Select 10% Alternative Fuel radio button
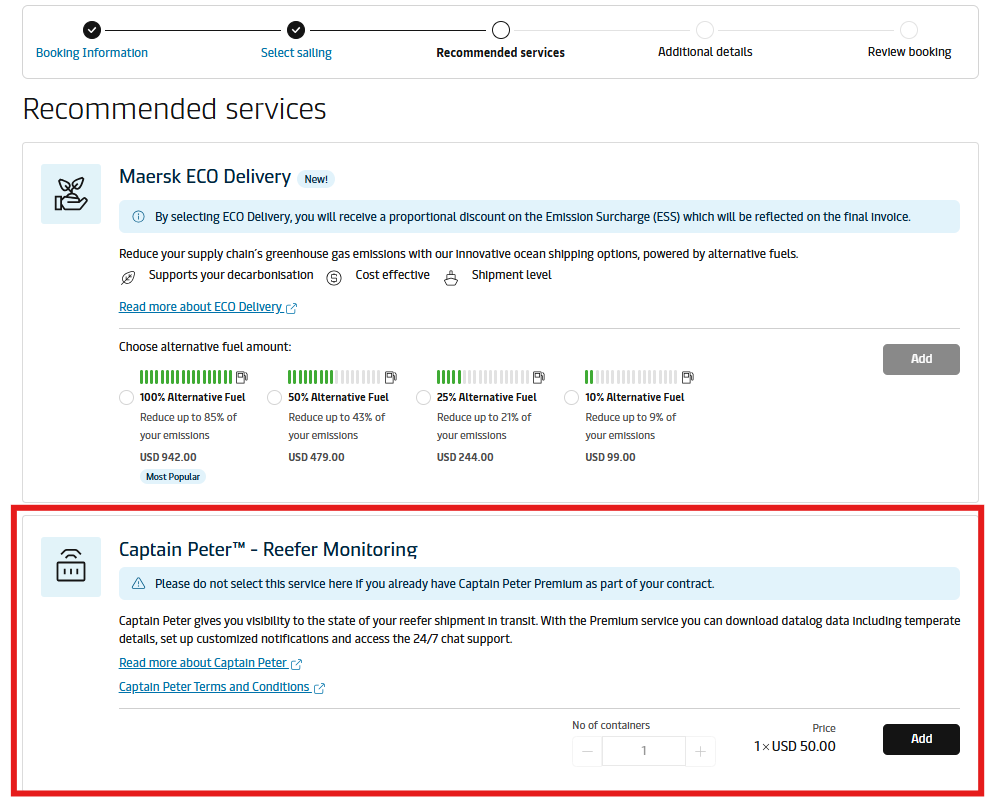This screenshot has width=985, height=797. [x=572, y=398]
